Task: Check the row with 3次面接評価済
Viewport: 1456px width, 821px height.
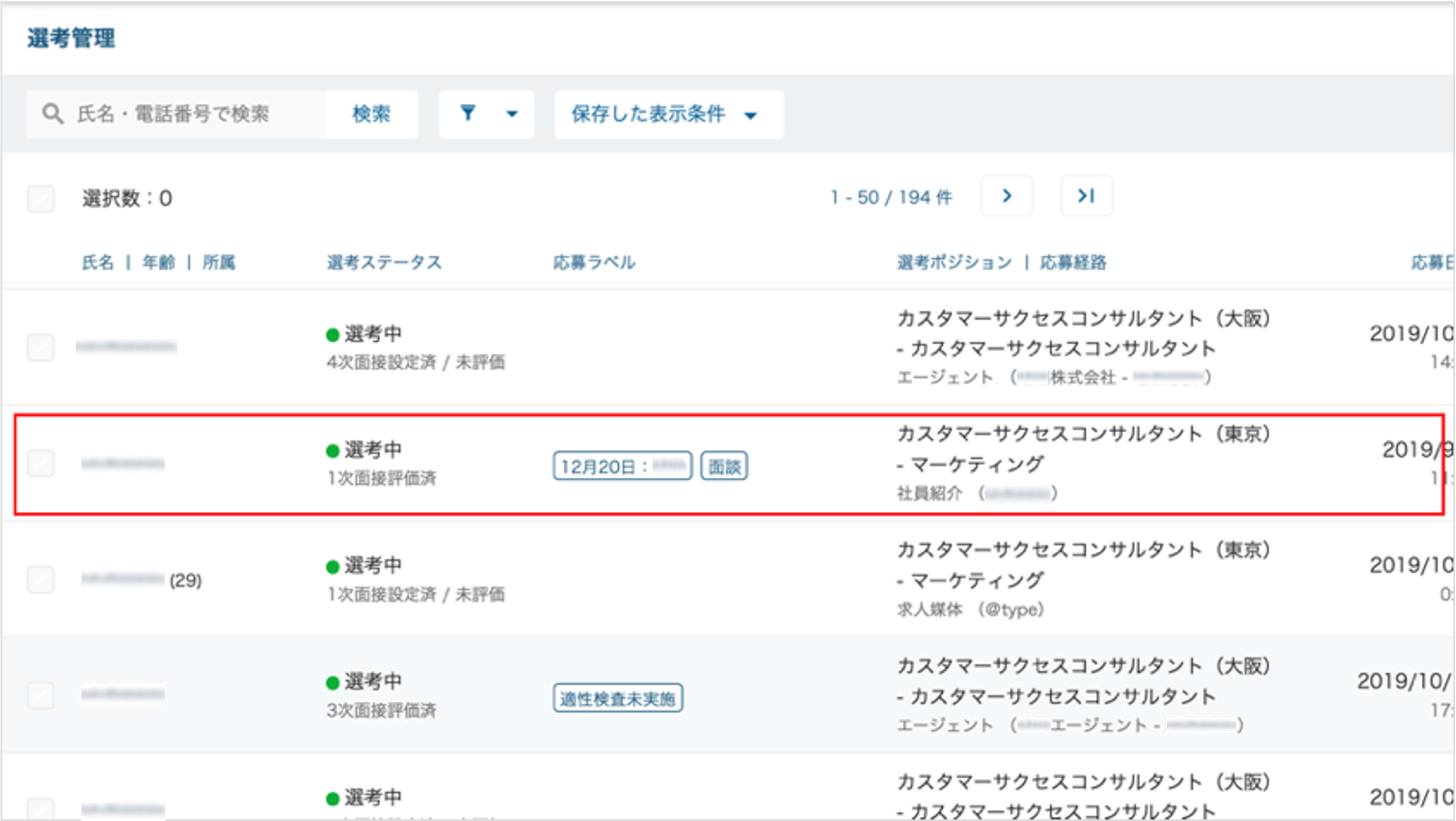Action: (x=41, y=695)
